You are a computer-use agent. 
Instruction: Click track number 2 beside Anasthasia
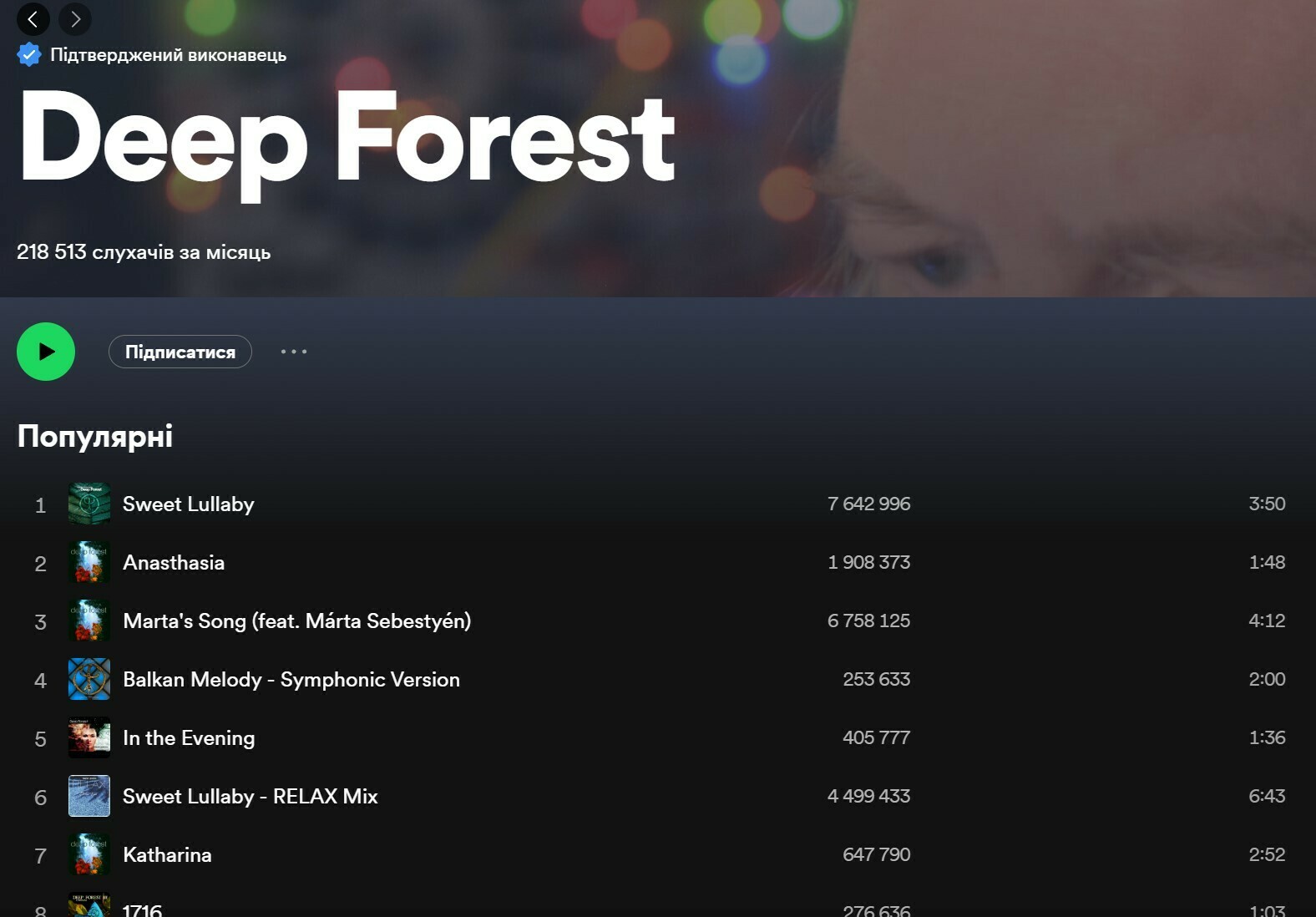coord(40,564)
